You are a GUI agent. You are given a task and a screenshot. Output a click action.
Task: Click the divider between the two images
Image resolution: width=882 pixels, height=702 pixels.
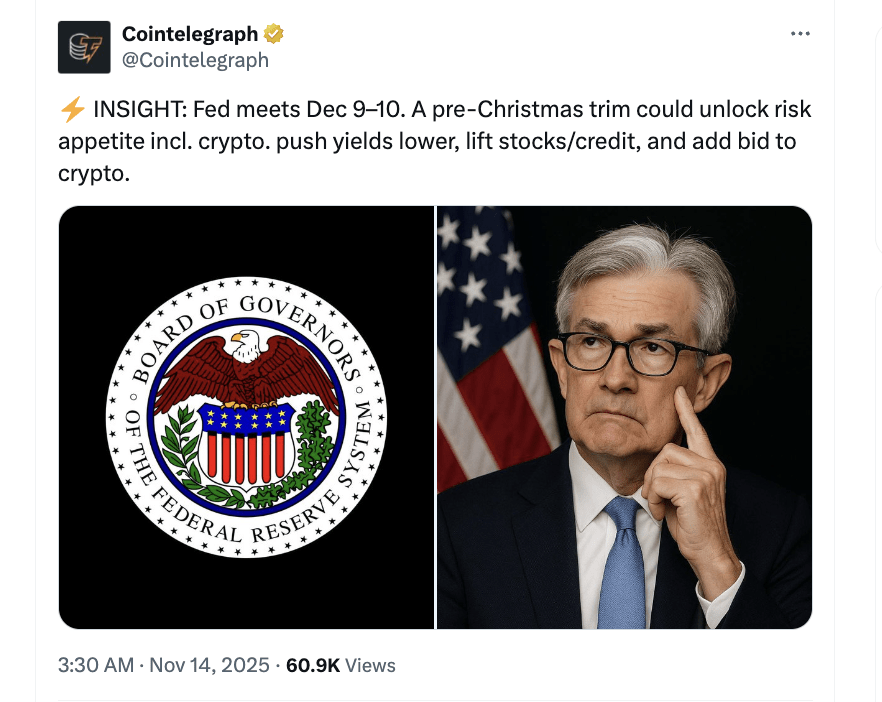coord(435,416)
